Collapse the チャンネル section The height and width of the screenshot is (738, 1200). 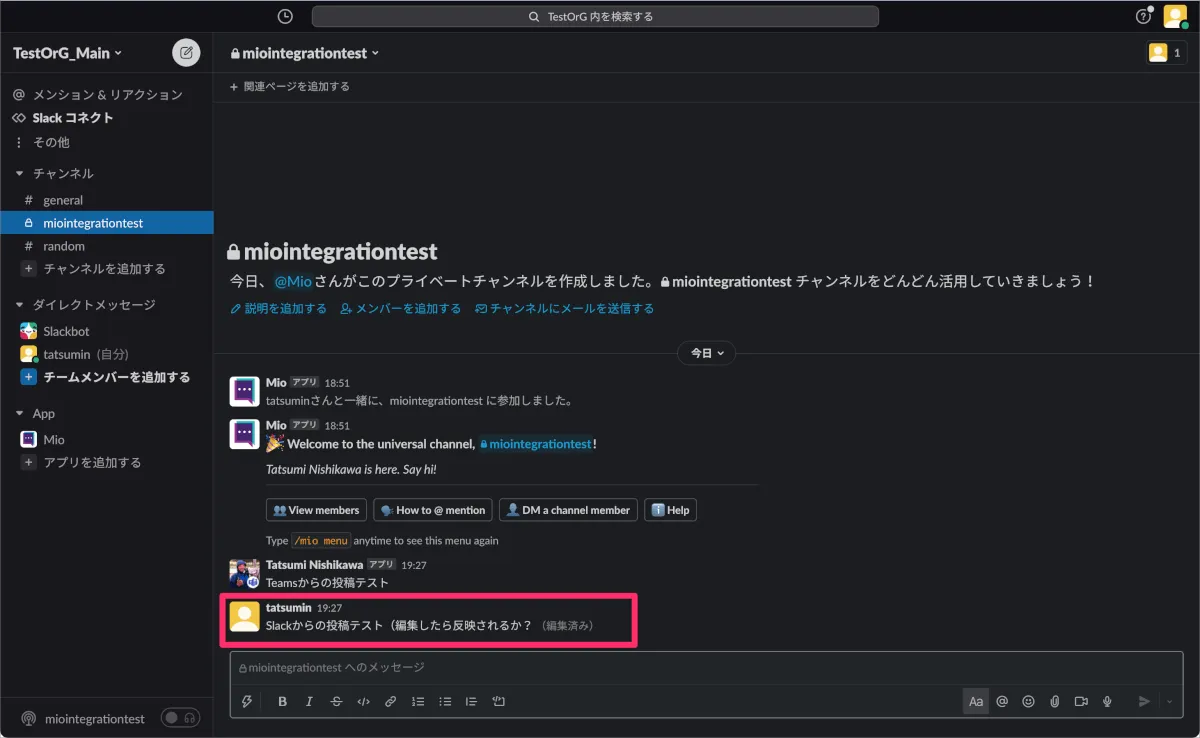pos(19,173)
